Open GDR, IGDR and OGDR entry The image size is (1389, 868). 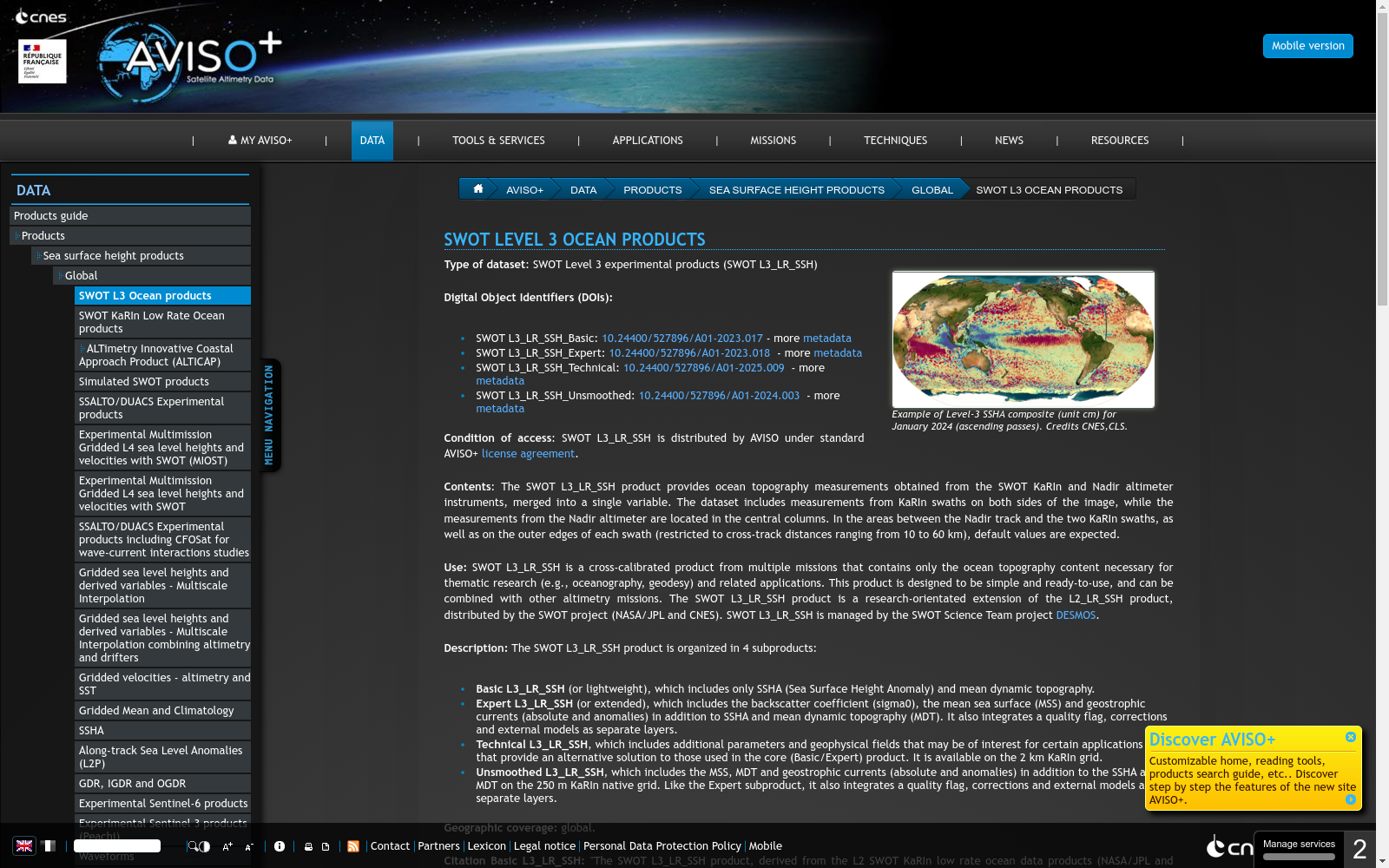tap(162, 784)
